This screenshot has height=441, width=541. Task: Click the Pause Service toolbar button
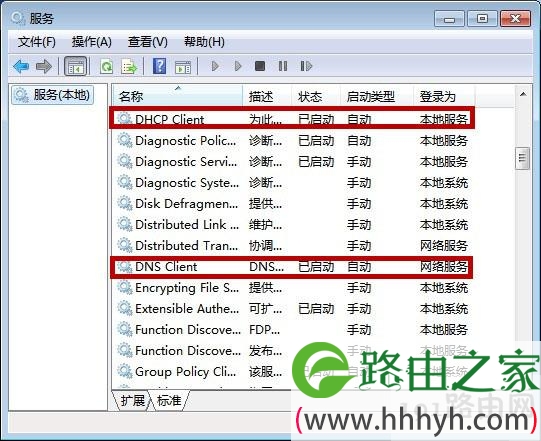coord(283,66)
